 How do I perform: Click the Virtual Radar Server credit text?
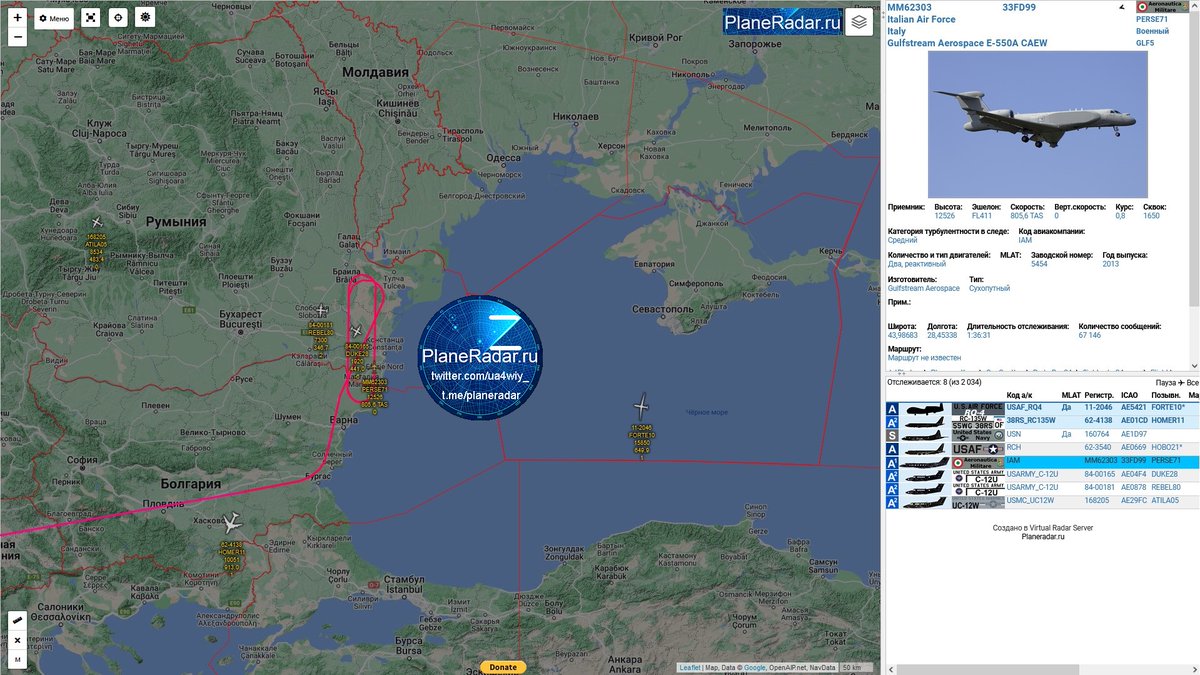[x=1043, y=527]
